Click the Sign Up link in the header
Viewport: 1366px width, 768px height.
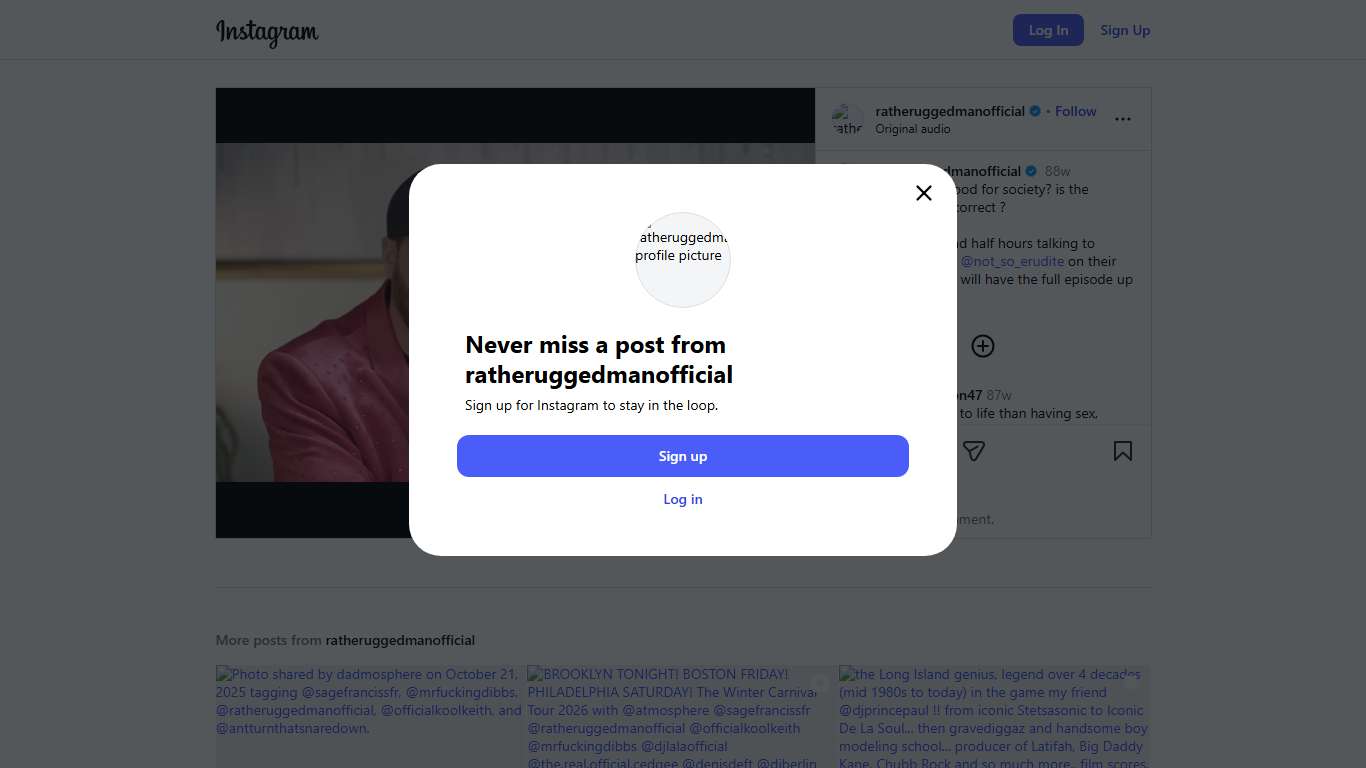[x=1125, y=30]
